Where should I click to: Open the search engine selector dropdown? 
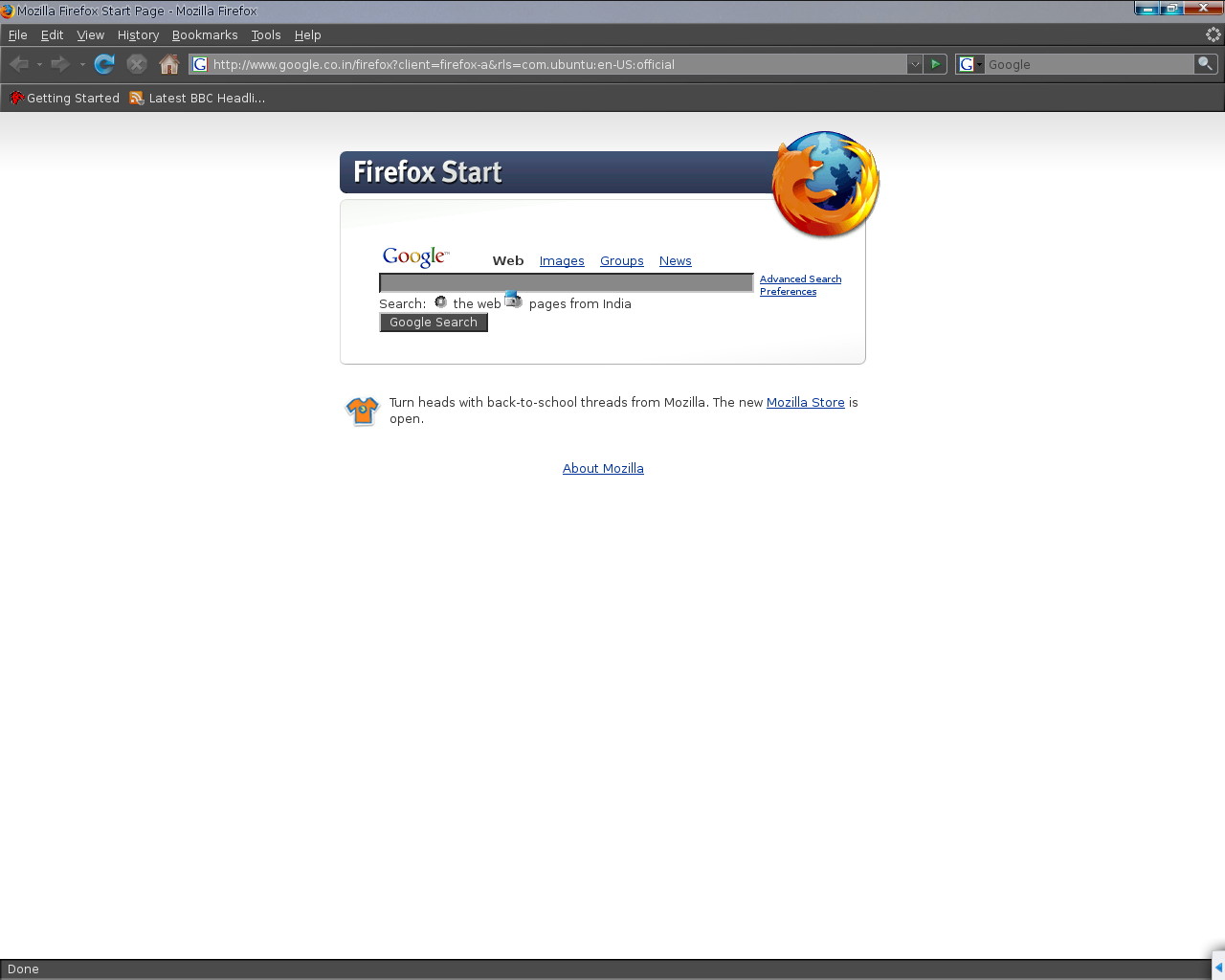click(x=970, y=64)
